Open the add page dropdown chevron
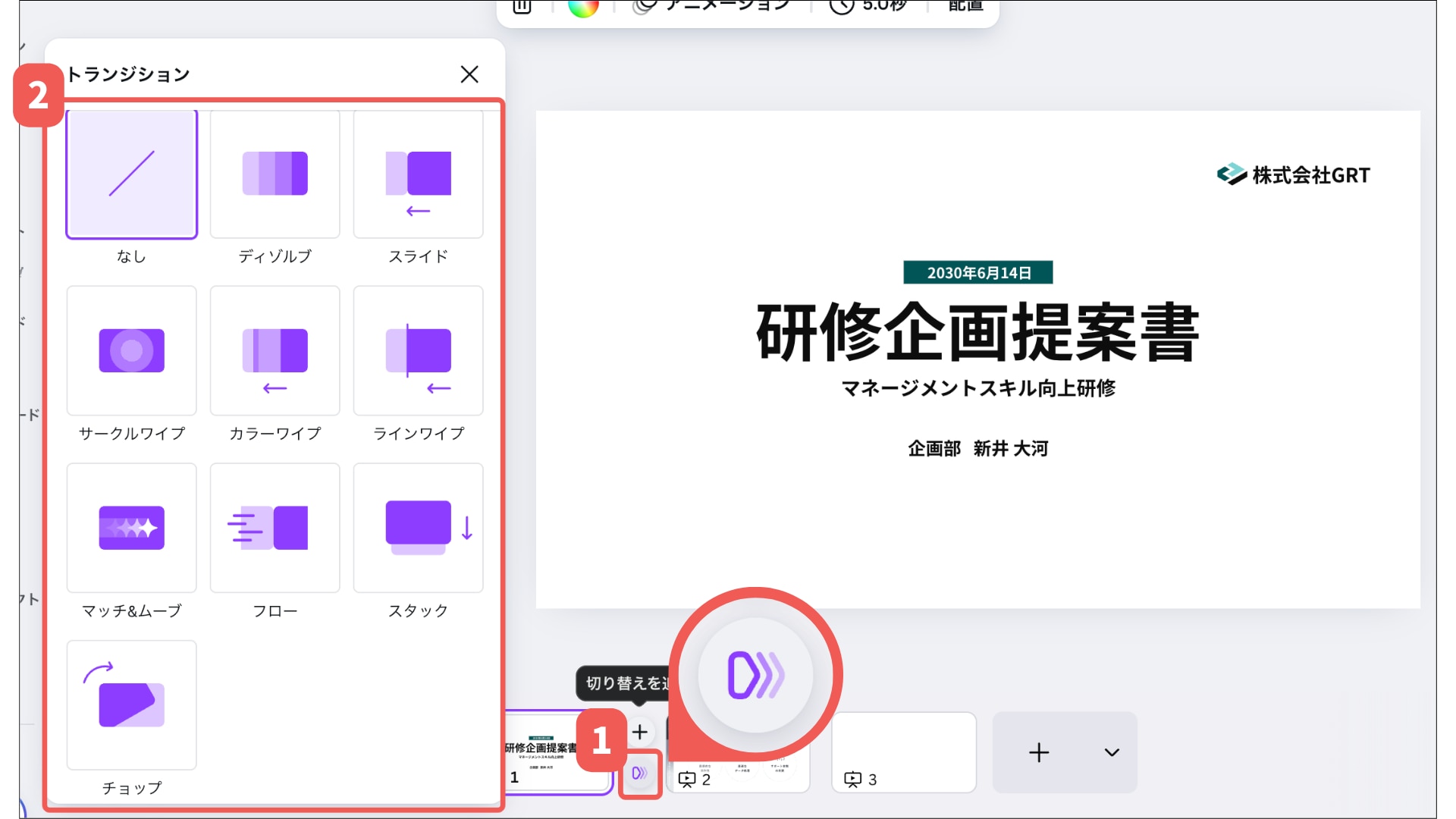Viewport: 1456px width, 819px height. (1111, 752)
